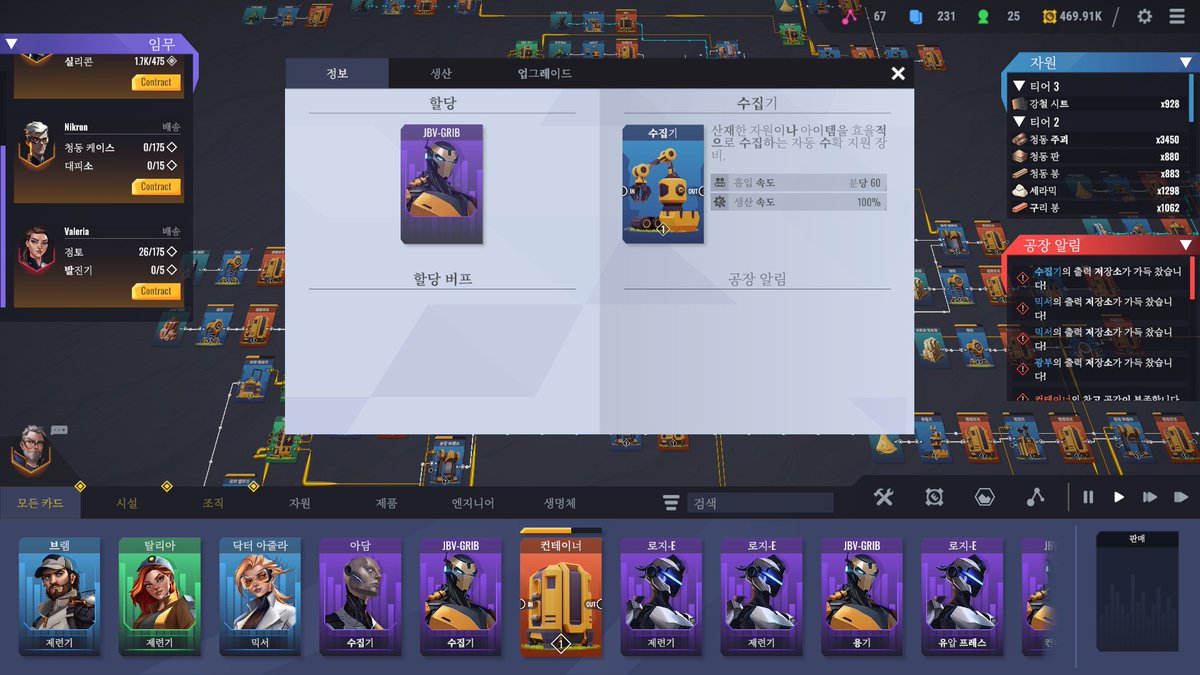This screenshot has height=675, width=1200.
Task: Select the wrench and hammer build tool
Action: 883,497
